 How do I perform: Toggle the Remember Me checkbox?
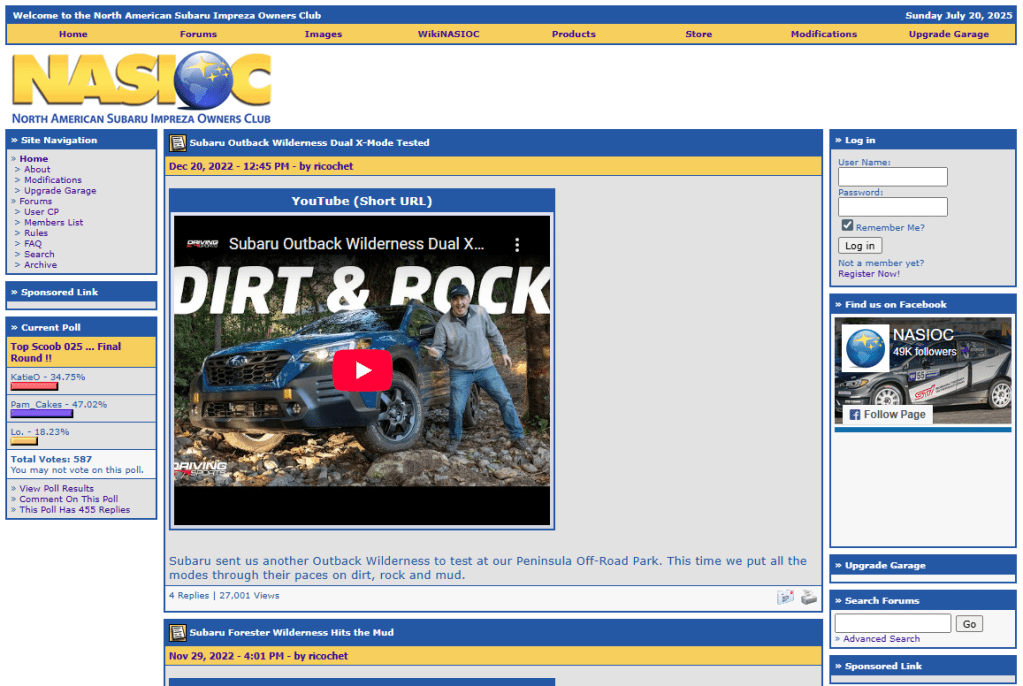pos(847,226)
